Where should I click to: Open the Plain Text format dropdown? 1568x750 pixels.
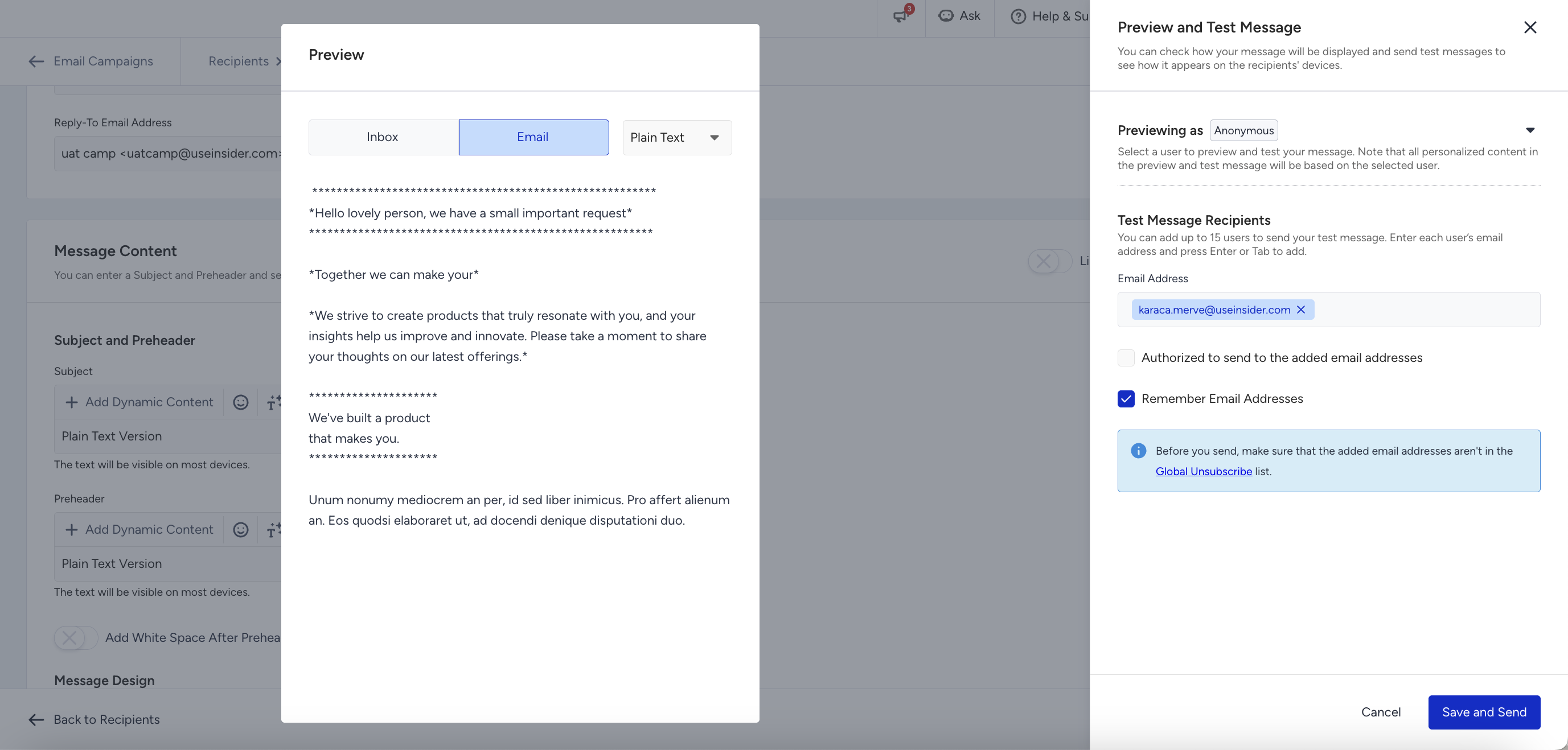677,138
